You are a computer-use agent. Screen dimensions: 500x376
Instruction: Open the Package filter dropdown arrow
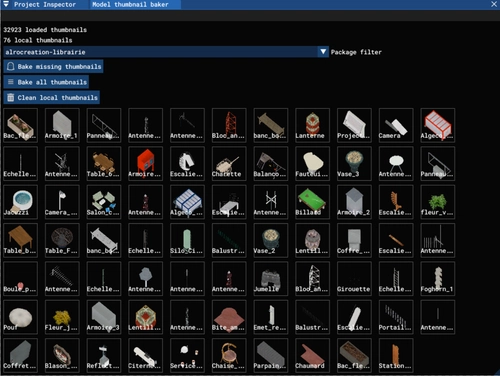click(x=323, y=52)
